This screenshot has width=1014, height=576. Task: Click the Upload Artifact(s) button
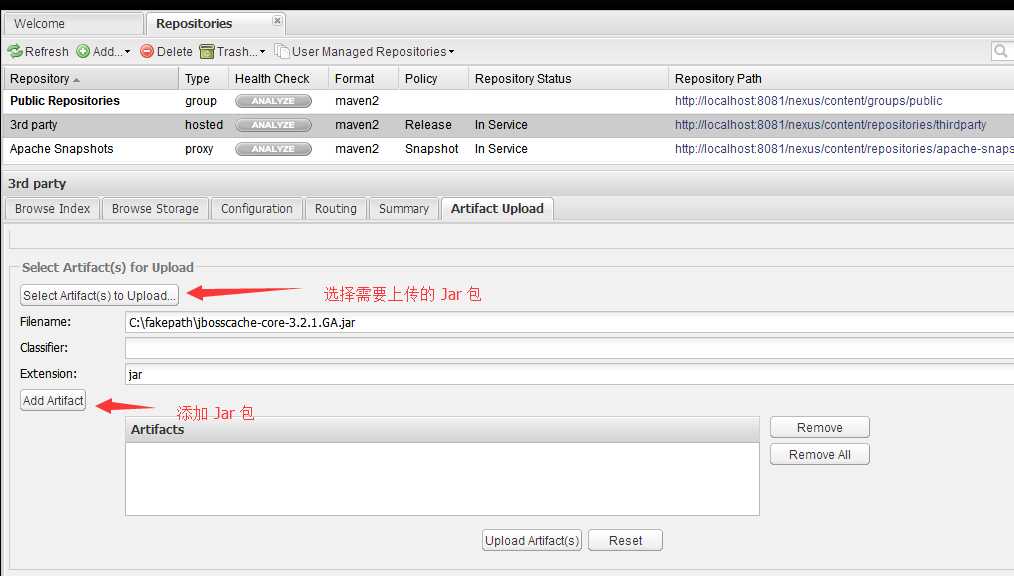coord(532,540)
